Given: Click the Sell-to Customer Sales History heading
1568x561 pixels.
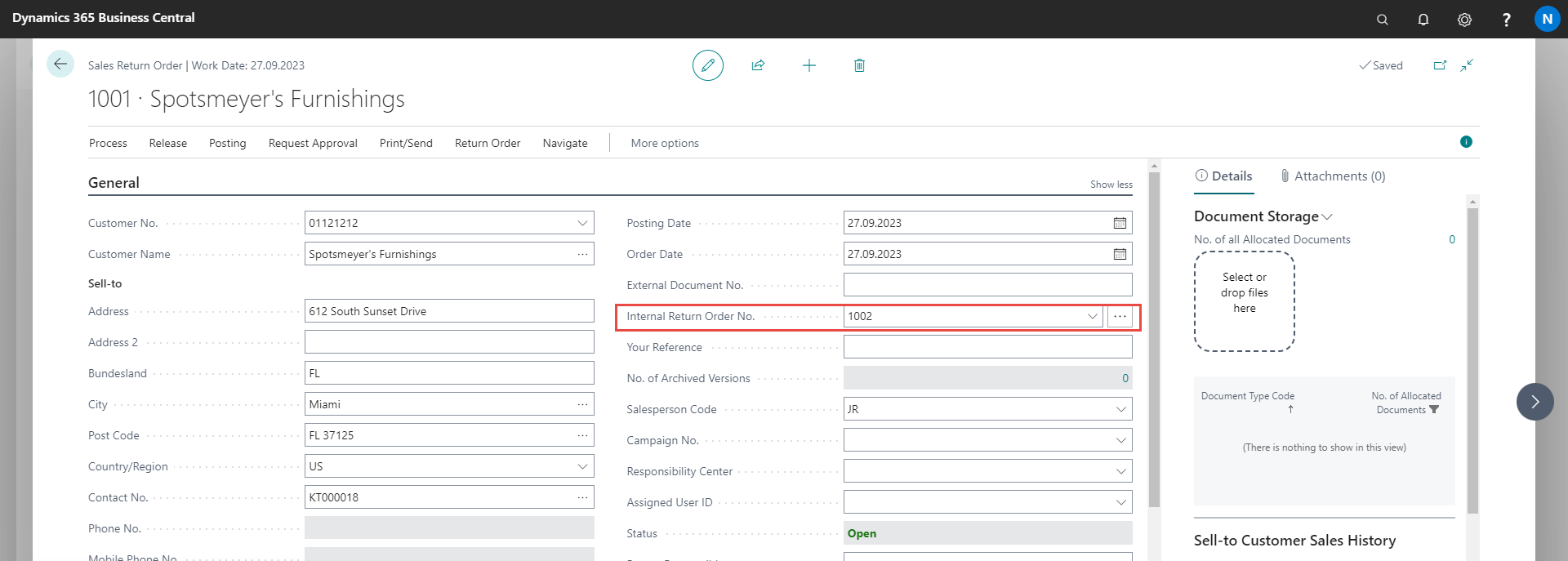Looking at the screenshot, I should pyautogui.click(x=1294, y=541).
